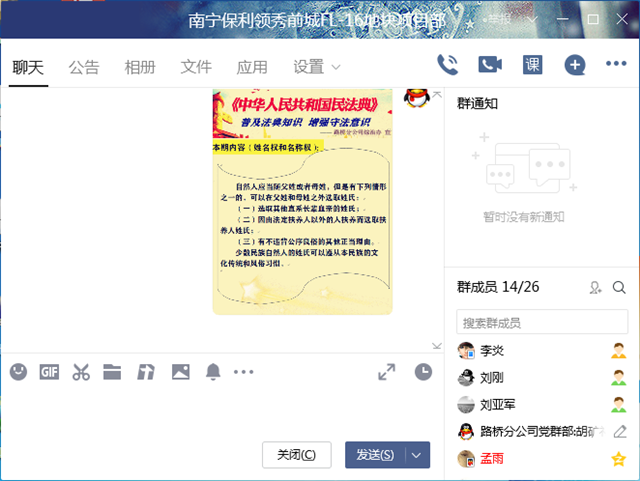
Task: Open message history with the clock icon
Action: coord(423,372)
